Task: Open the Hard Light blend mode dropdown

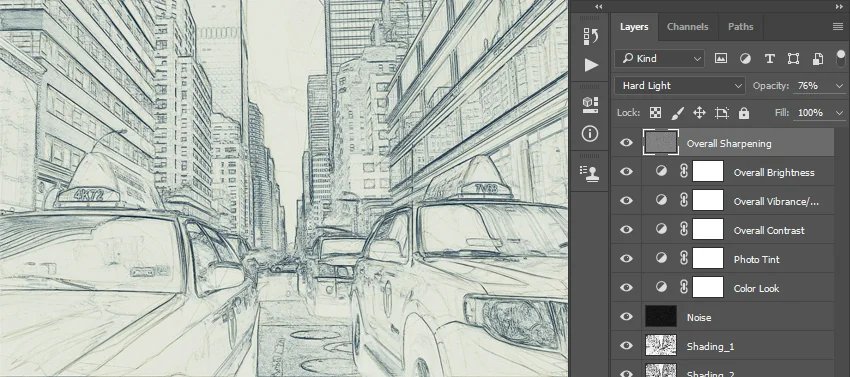Action: click(680, 86)
